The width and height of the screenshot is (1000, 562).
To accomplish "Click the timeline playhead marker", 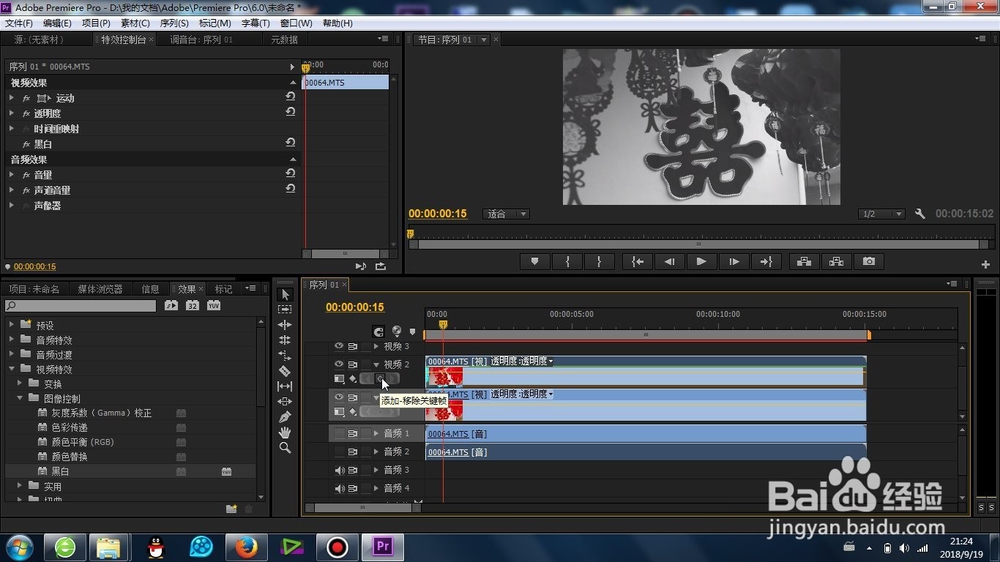I will coord(443,325).
